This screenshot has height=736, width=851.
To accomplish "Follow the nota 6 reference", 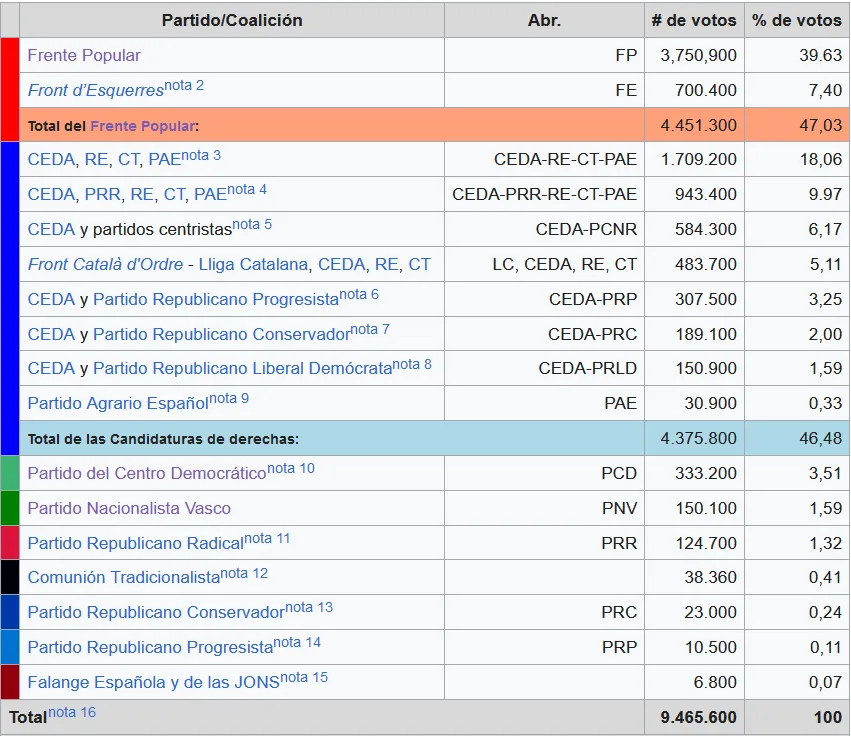I will point(359,295).
